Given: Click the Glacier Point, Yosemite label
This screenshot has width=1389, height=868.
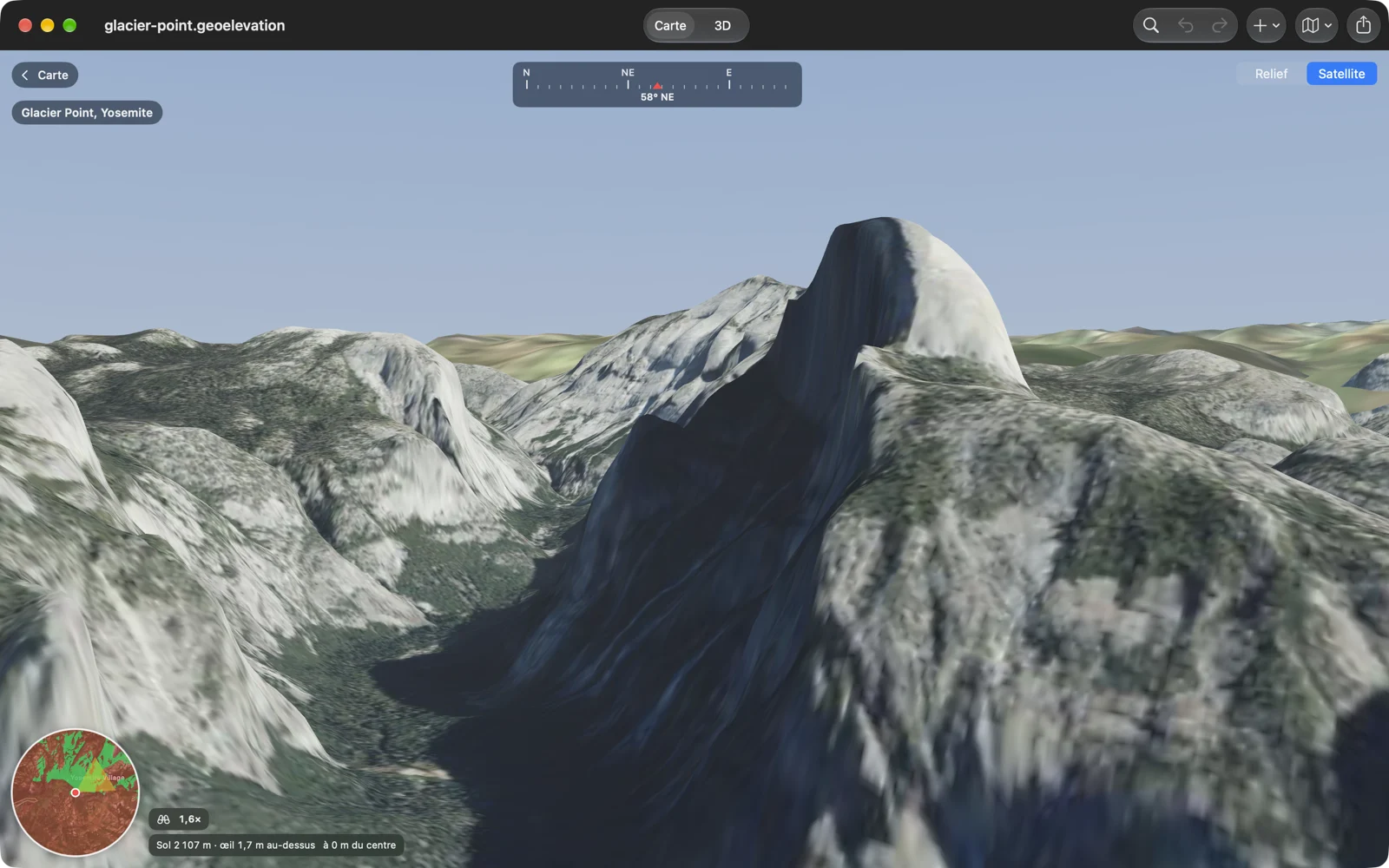Looking at the screenshot, I should 87,113.
